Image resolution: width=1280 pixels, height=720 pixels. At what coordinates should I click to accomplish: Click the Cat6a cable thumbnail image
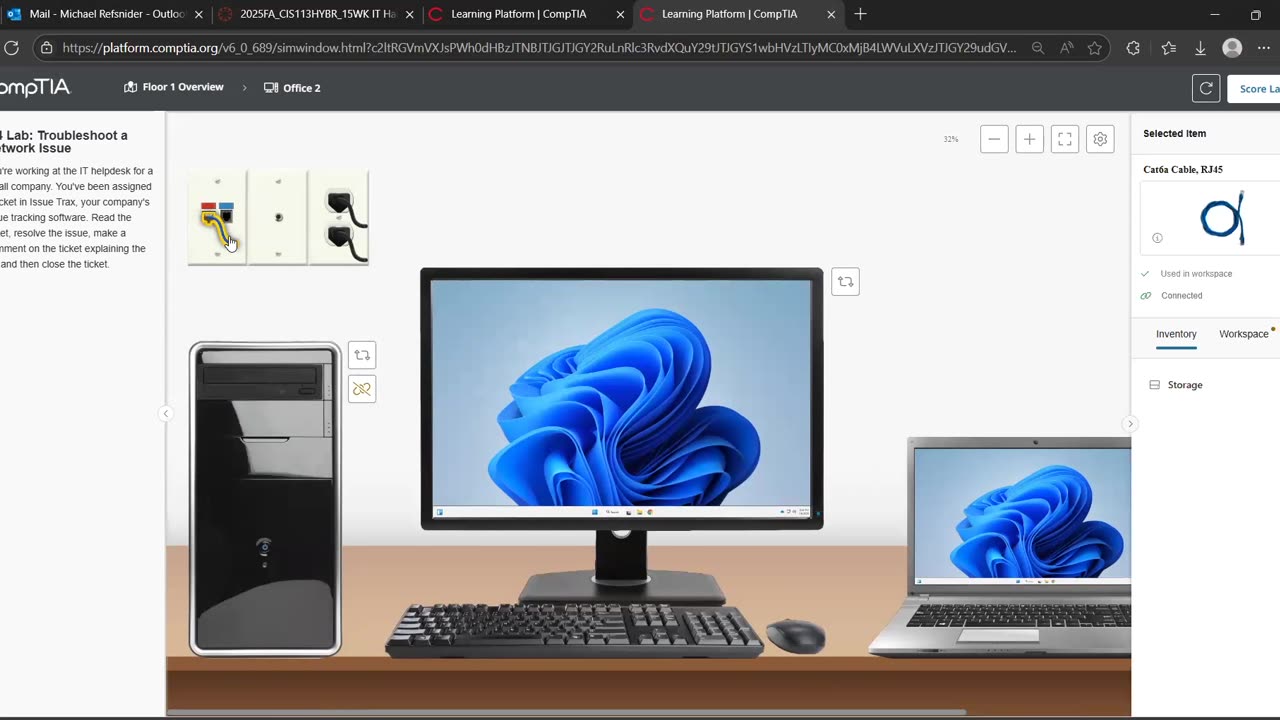point(1222,218)
